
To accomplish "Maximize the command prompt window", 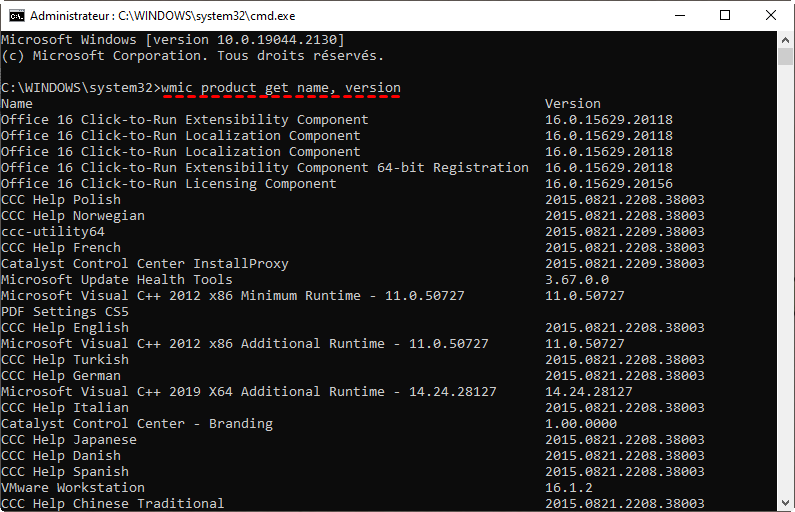I will (x=725, y=16).
